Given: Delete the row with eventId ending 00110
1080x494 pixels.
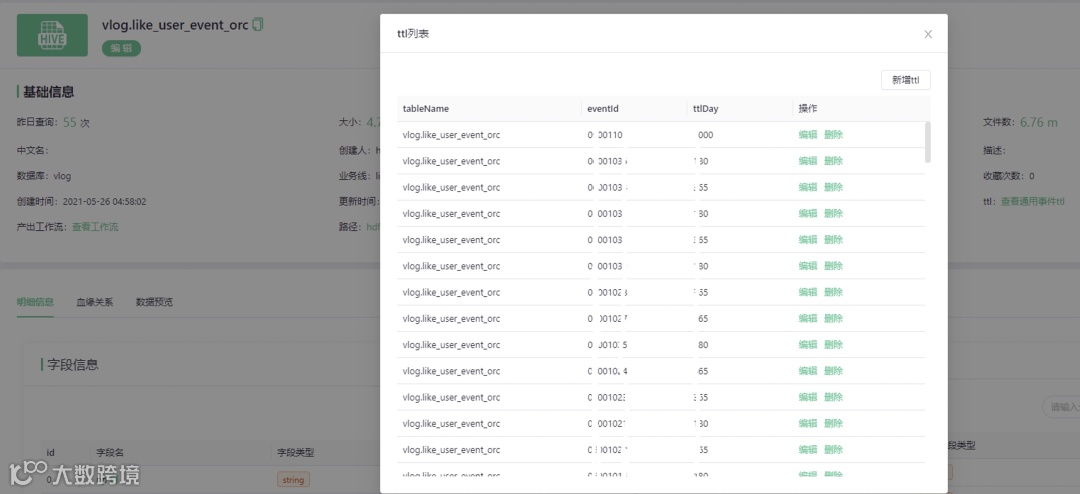Looking at the screenshot, I should (833, 135).
